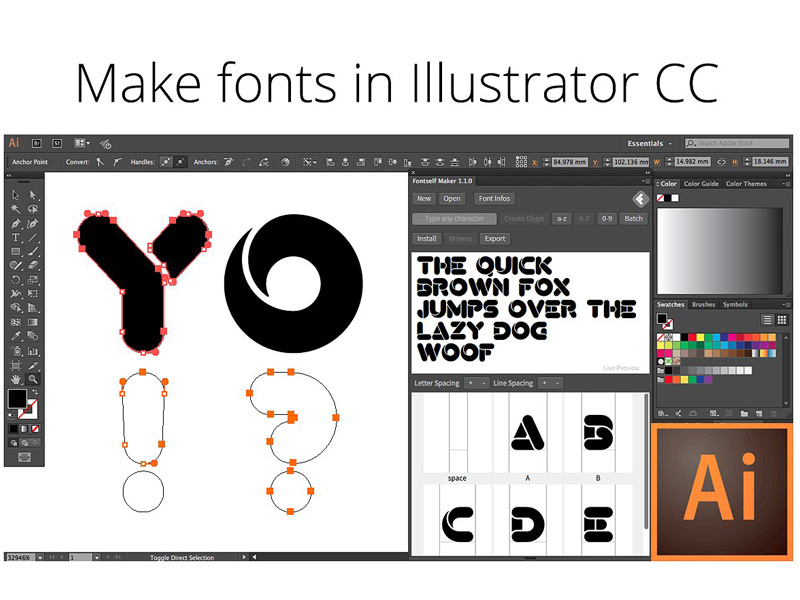The height and width of the screenshot is (600, 800).
Task: Open the arrange documents dropdown
Action: coord(82,143)
